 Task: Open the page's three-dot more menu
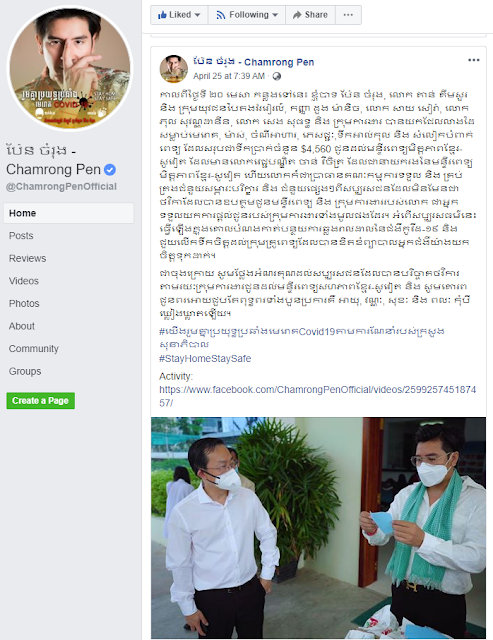[x=348, y=15]
